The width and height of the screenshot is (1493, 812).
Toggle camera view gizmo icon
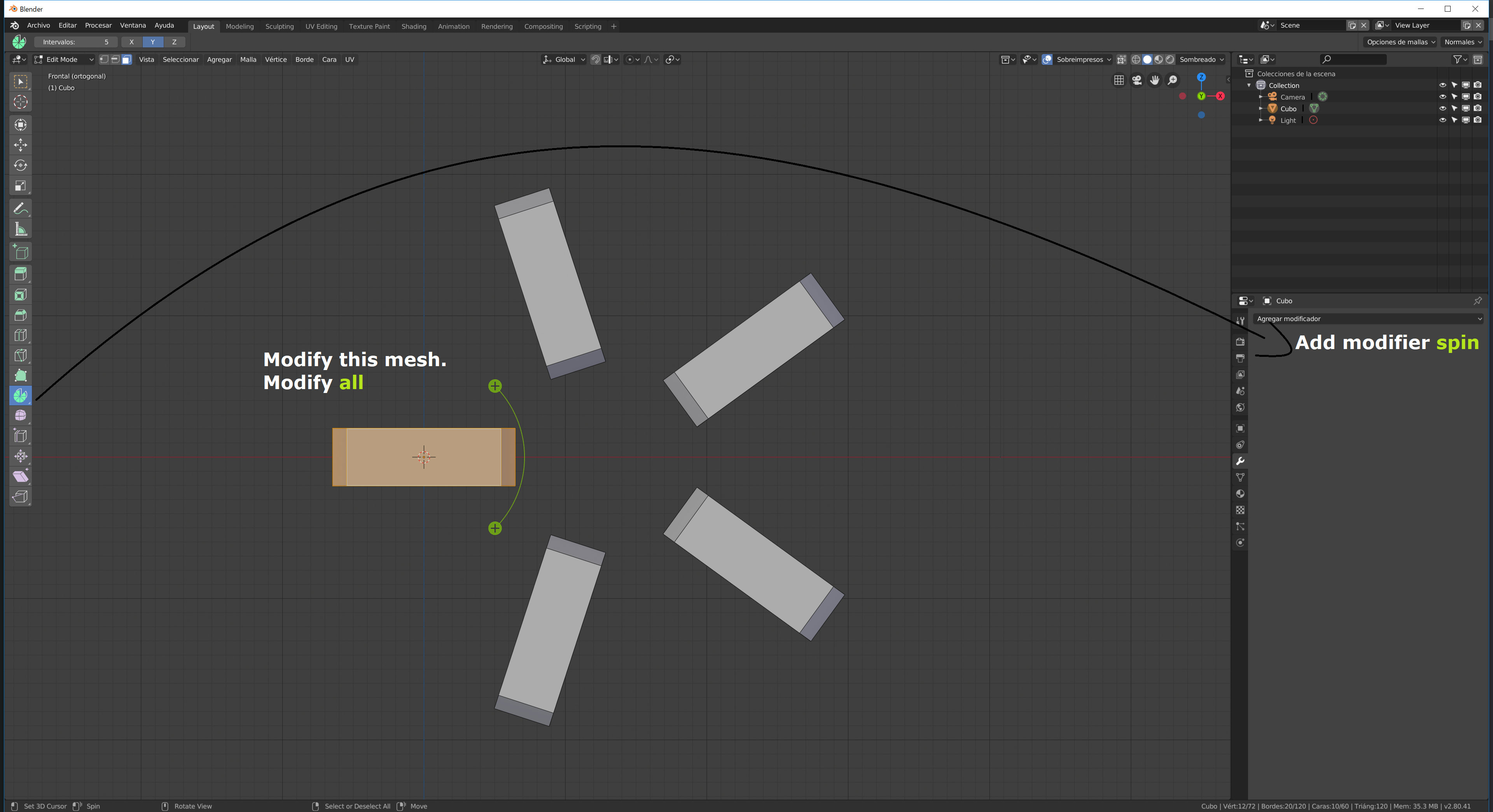click(x=1137, y=80)
